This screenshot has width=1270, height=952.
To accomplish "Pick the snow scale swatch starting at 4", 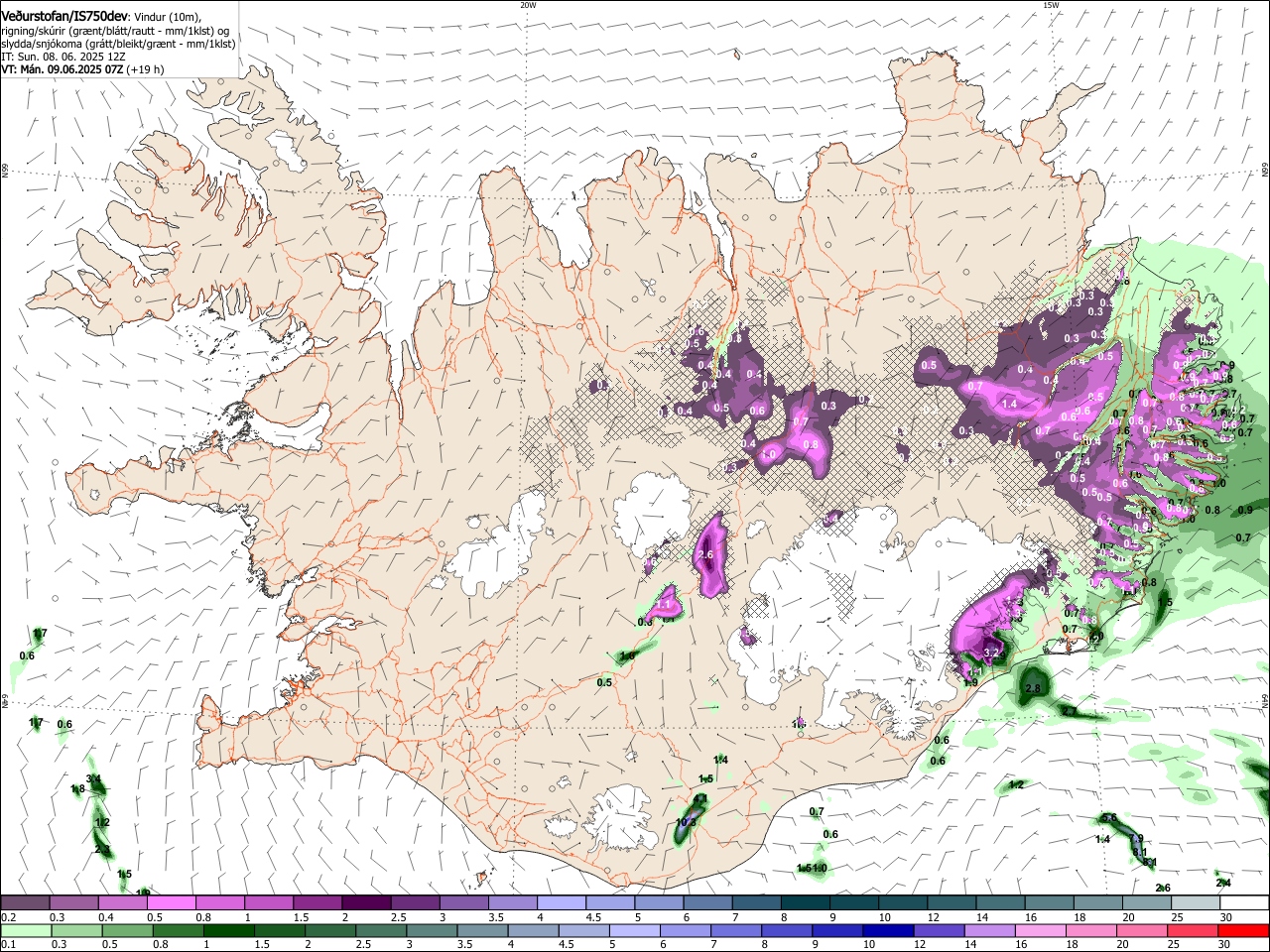I will (562, 903).
